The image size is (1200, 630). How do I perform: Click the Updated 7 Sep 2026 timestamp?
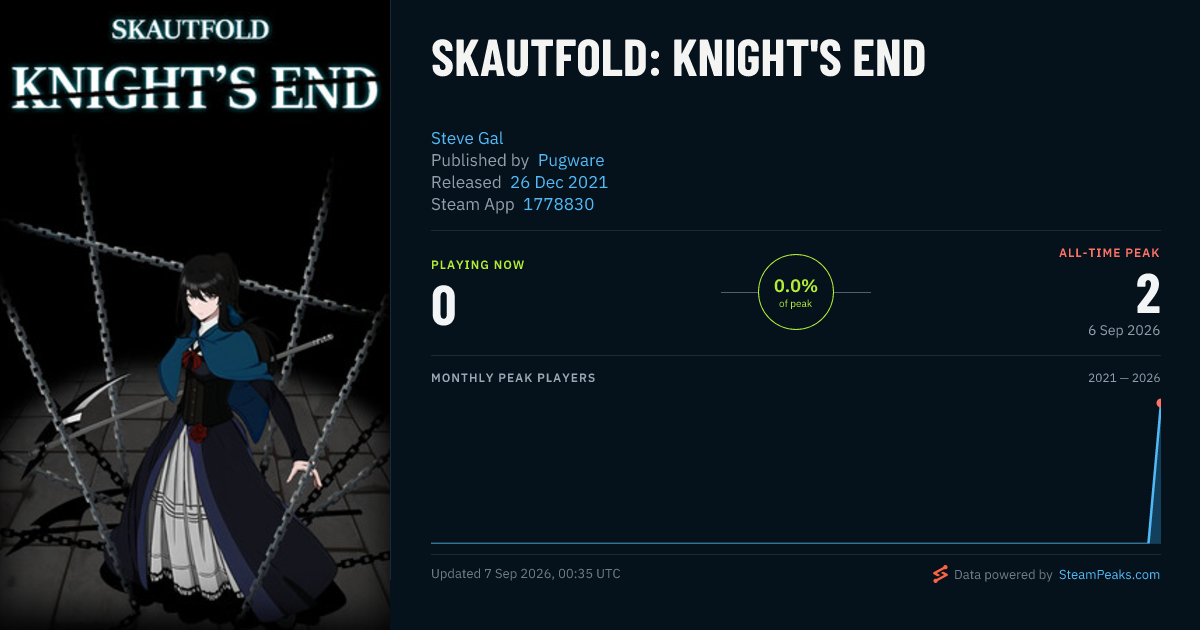[526, 574]
